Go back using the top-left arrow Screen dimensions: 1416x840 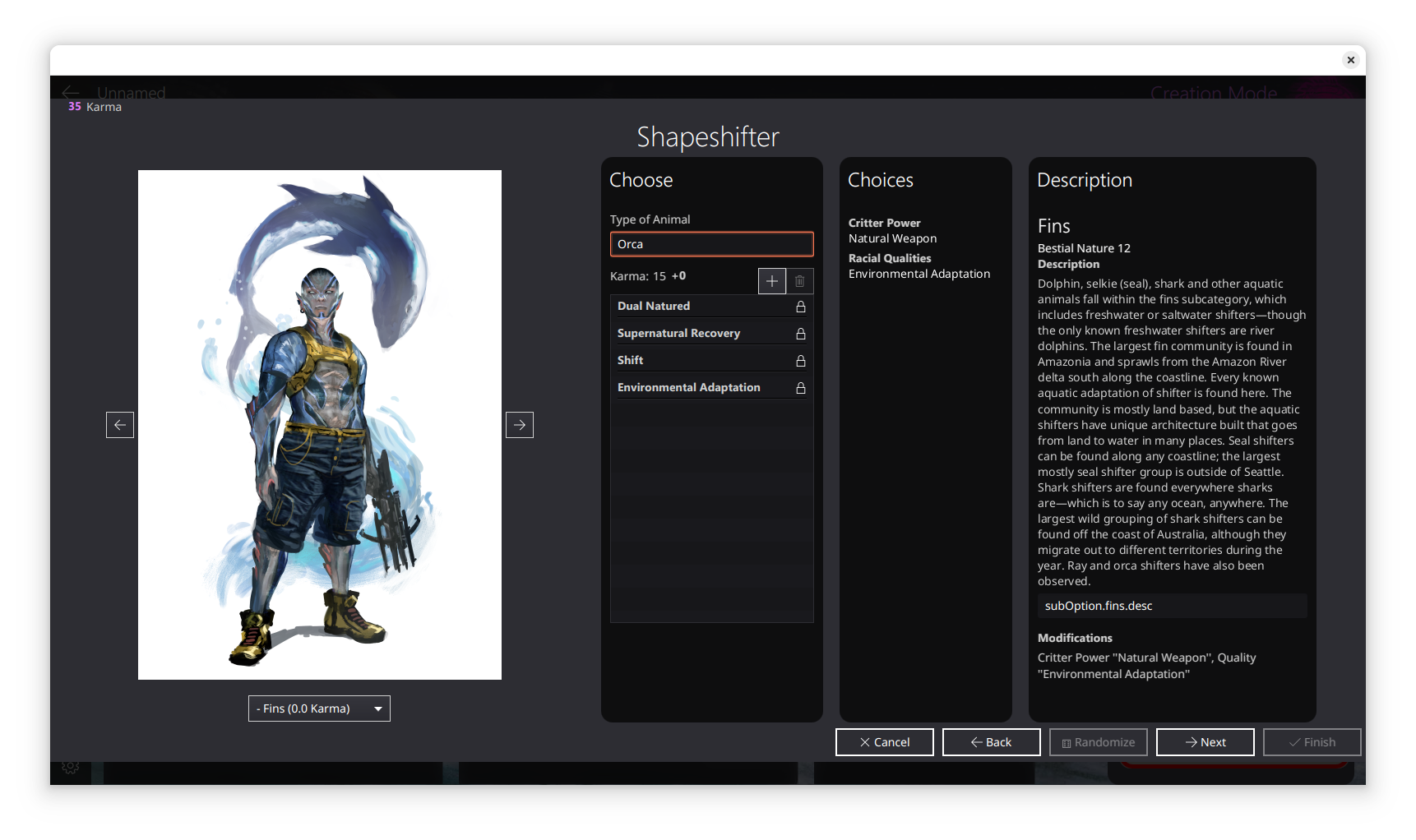[71, 92]
